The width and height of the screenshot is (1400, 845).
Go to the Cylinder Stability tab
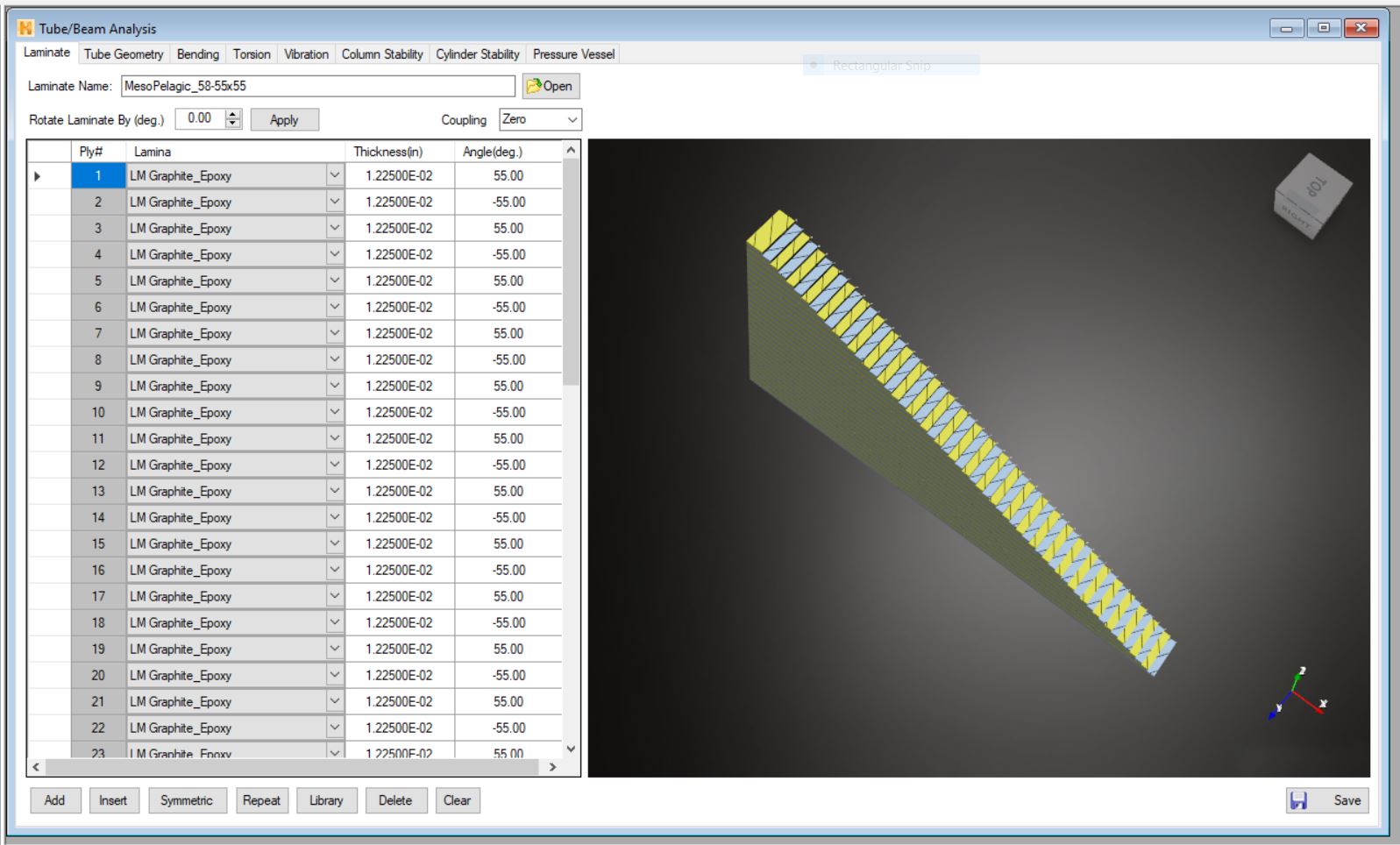point(478,54)
